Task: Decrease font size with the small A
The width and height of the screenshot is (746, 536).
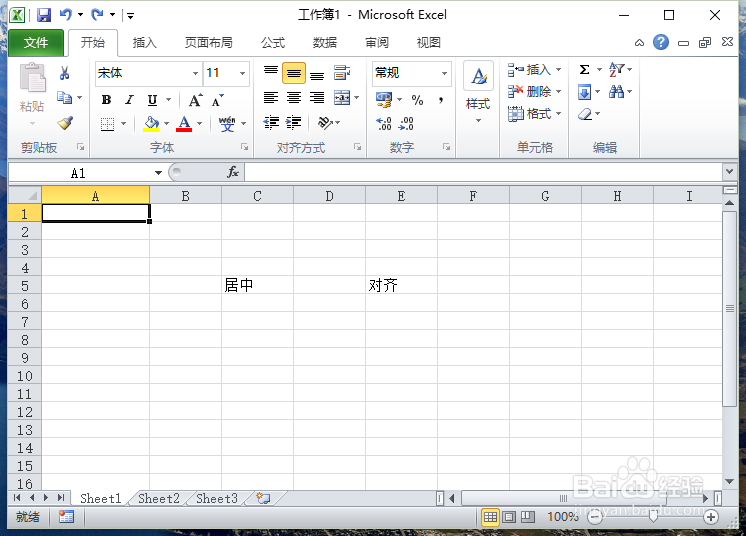Action: [x=217, y=100]
